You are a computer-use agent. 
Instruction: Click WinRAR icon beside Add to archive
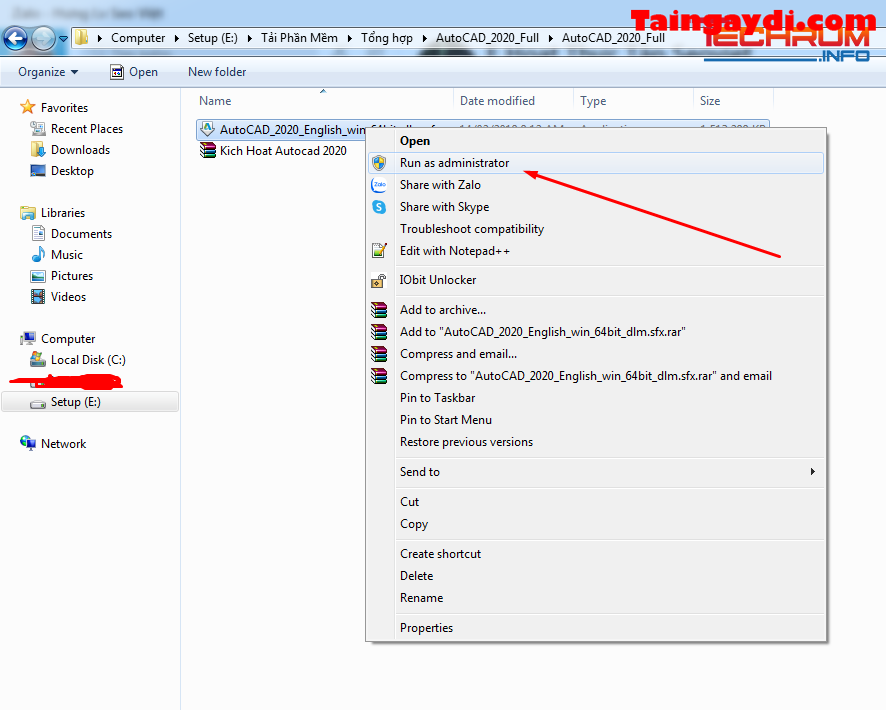coord(379,310)
